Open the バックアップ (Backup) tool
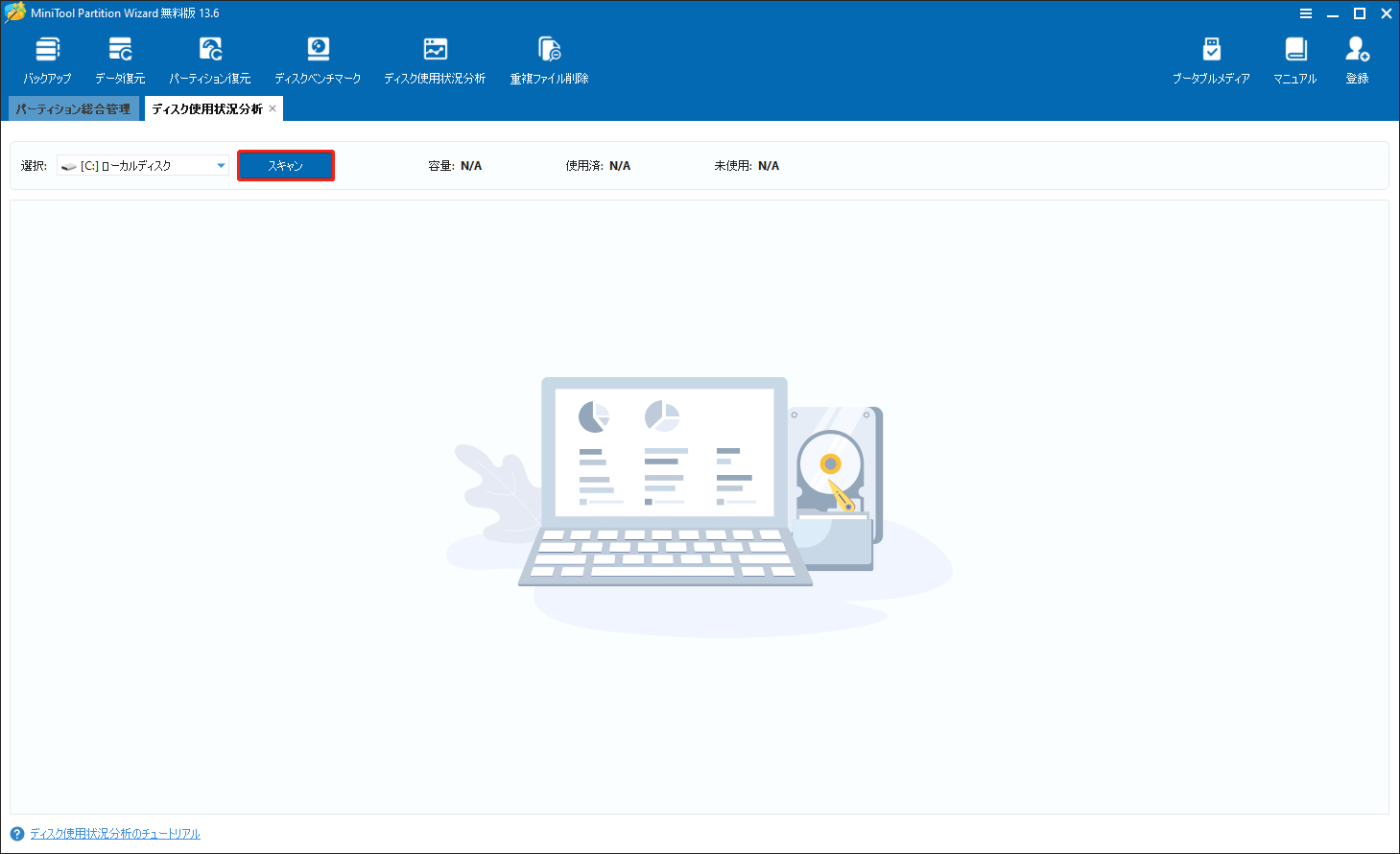 pos(47,60)
